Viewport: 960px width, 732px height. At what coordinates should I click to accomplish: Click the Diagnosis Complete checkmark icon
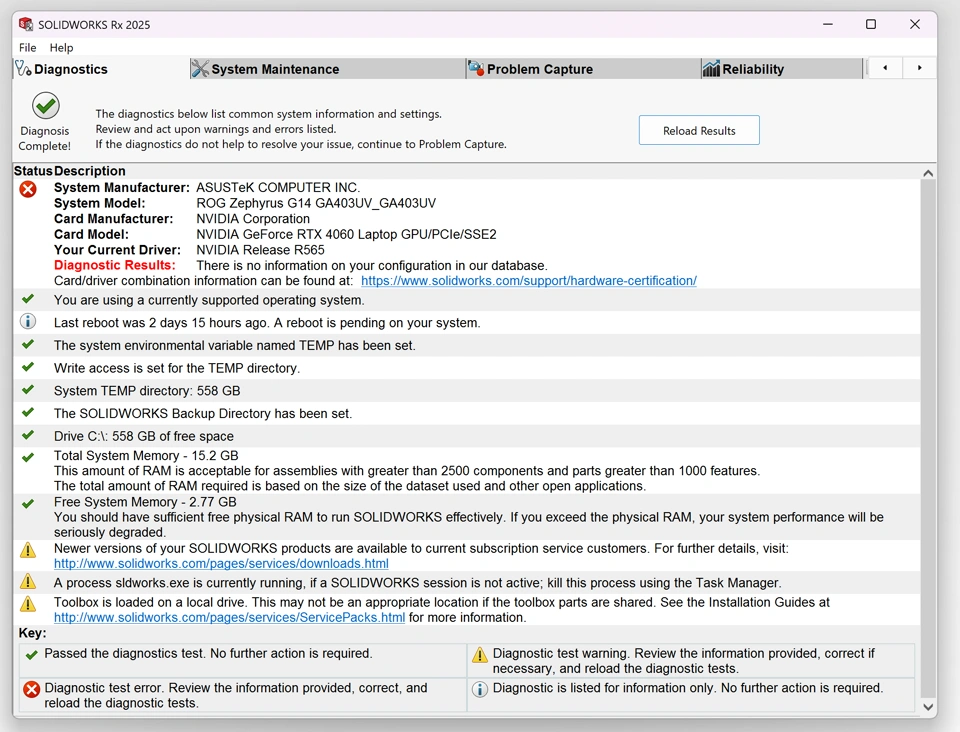point(45,106)
